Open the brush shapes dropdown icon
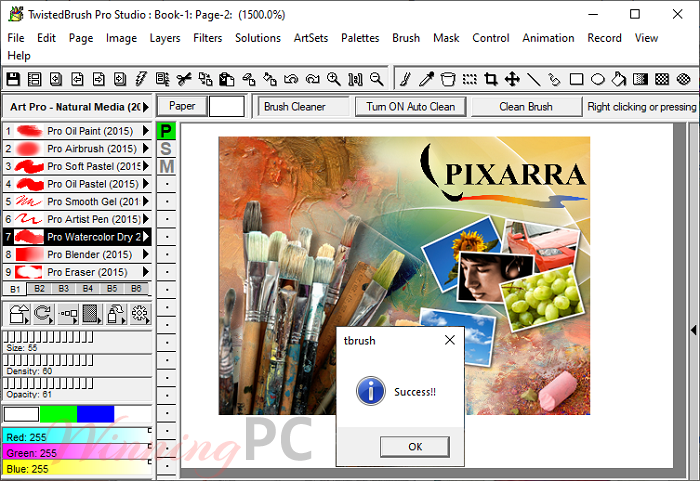Viewport: 700px width, 481px height. click(19, 314)
